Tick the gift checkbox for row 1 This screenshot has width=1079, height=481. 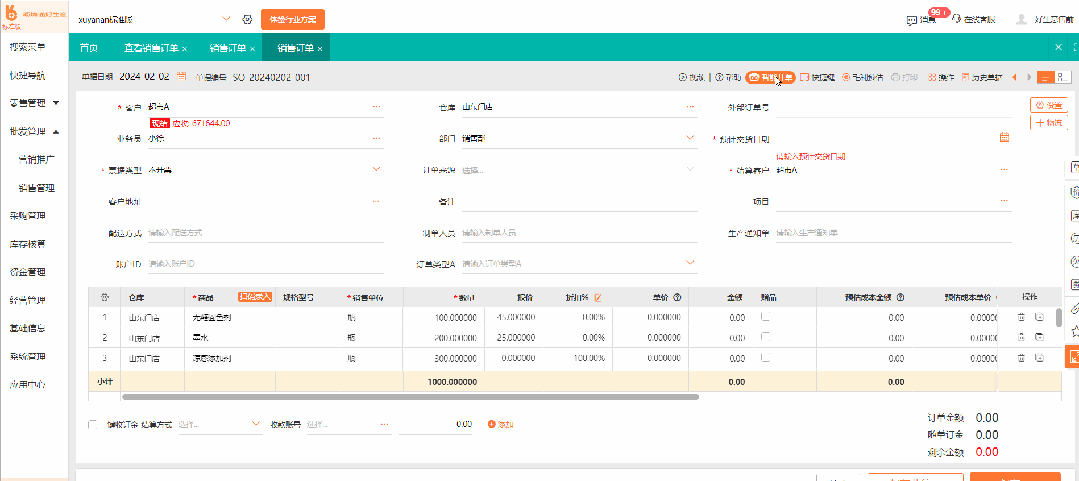pos(765,317)
